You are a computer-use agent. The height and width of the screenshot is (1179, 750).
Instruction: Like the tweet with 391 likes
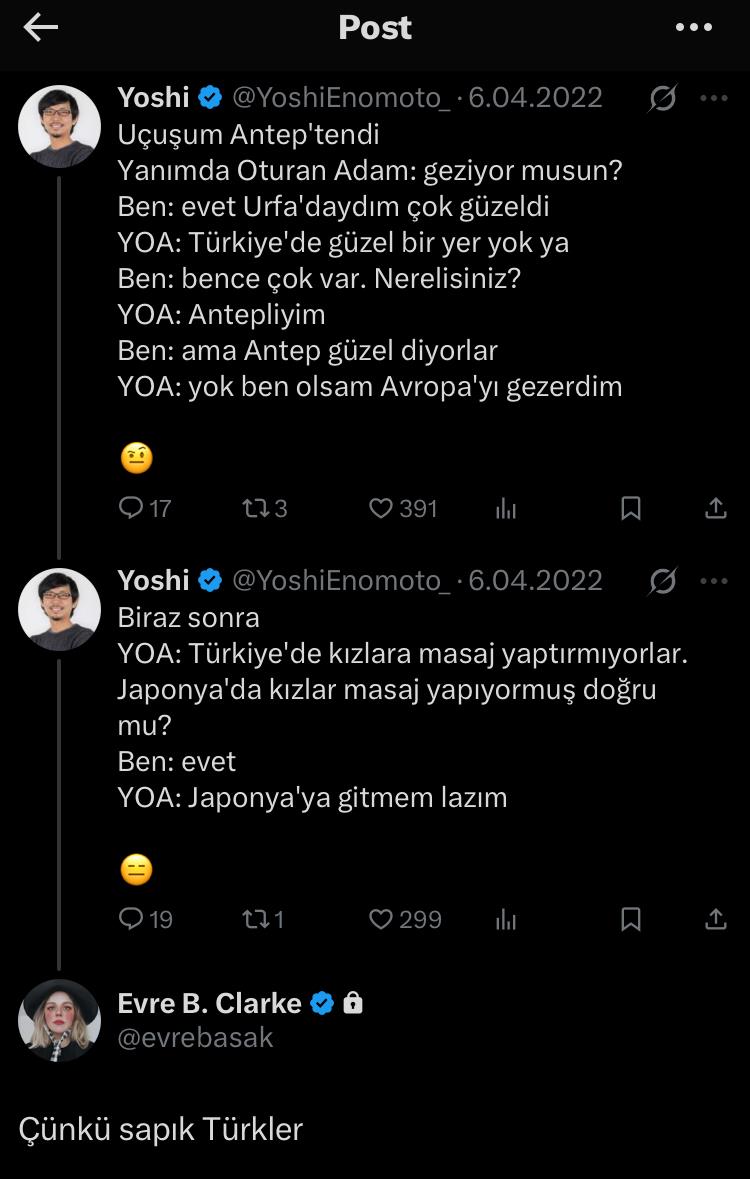coord(381,508)
